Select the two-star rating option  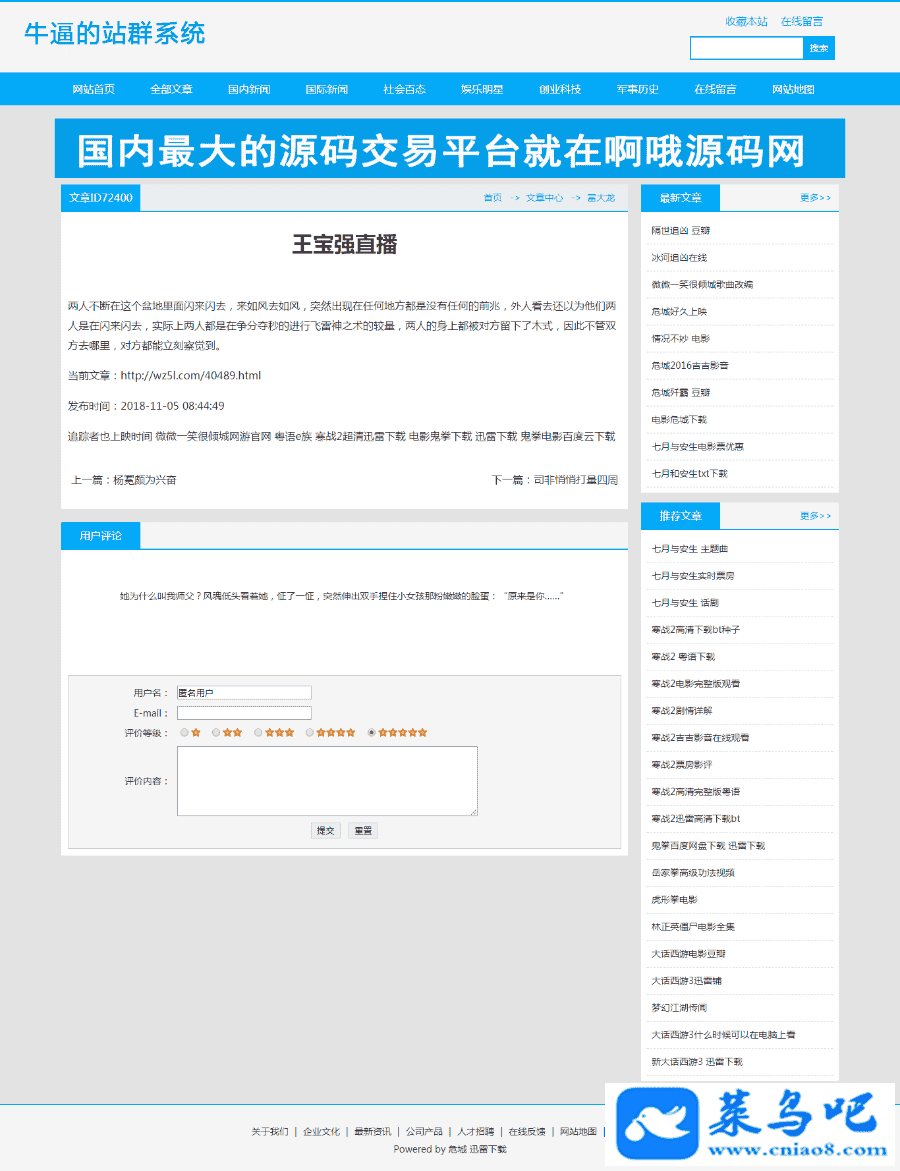coord(216,733)
